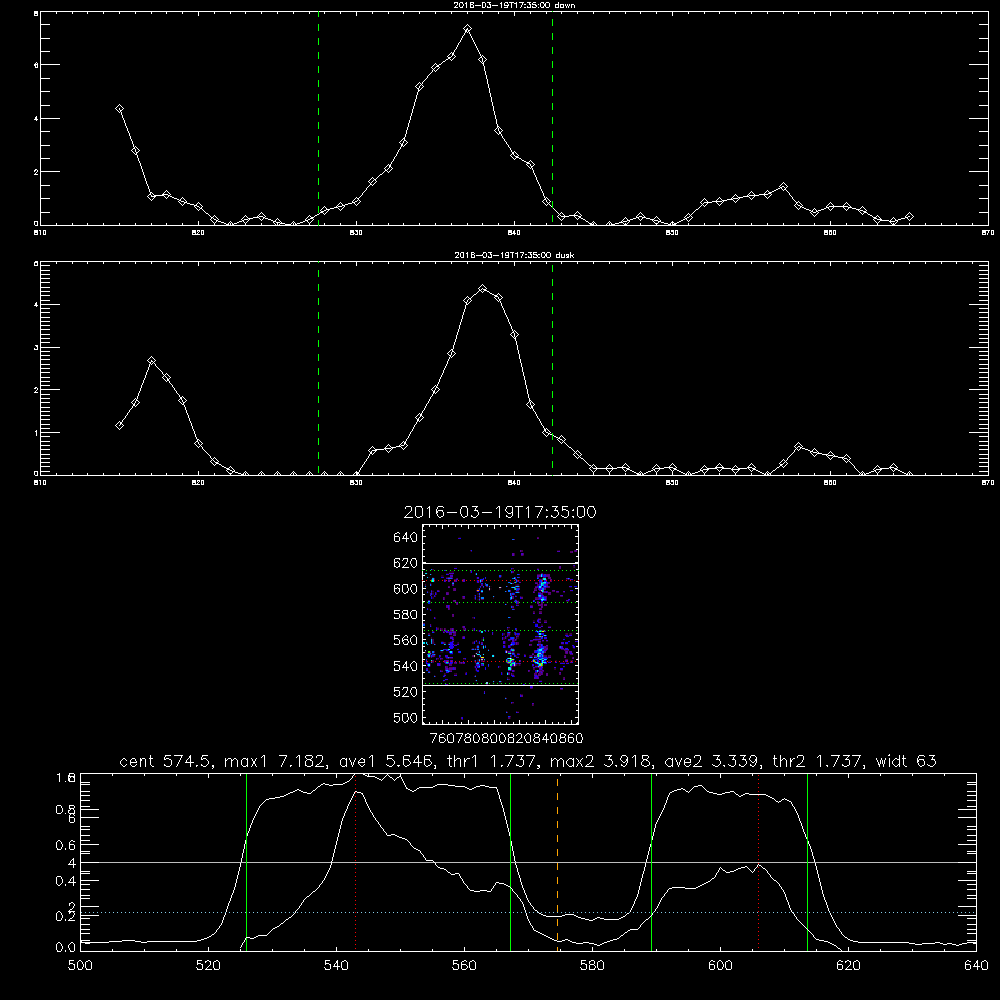
Task: Click the 'max2 3.918' statistic text
Action: tap(603, 761)
